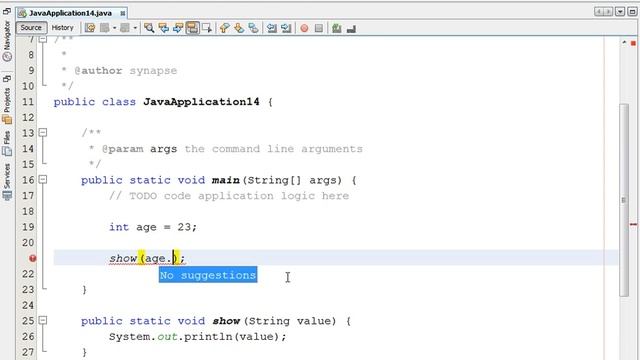Image resolution: width=640 pixels, height=360 pixels.
Task: Start Macro Recording red circle icon
Action: point(304,28)
